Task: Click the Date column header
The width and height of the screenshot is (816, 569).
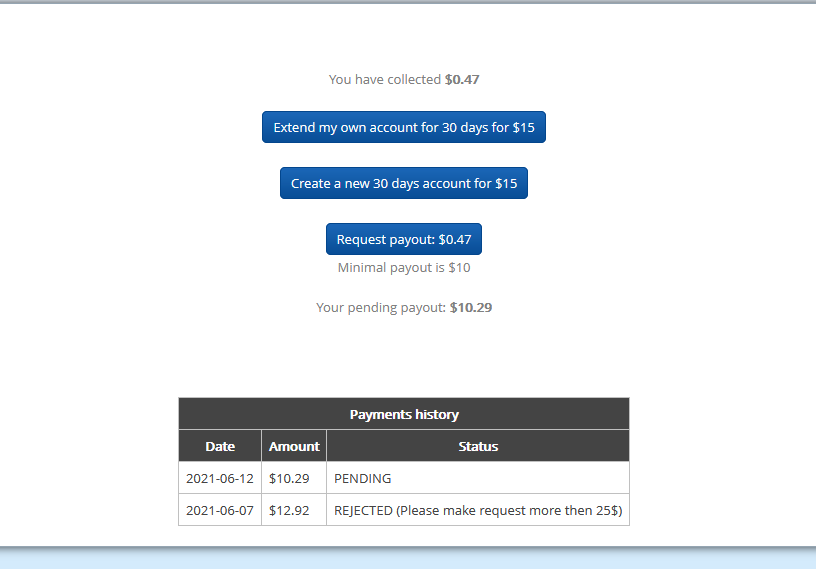Action: coord(220,446)
